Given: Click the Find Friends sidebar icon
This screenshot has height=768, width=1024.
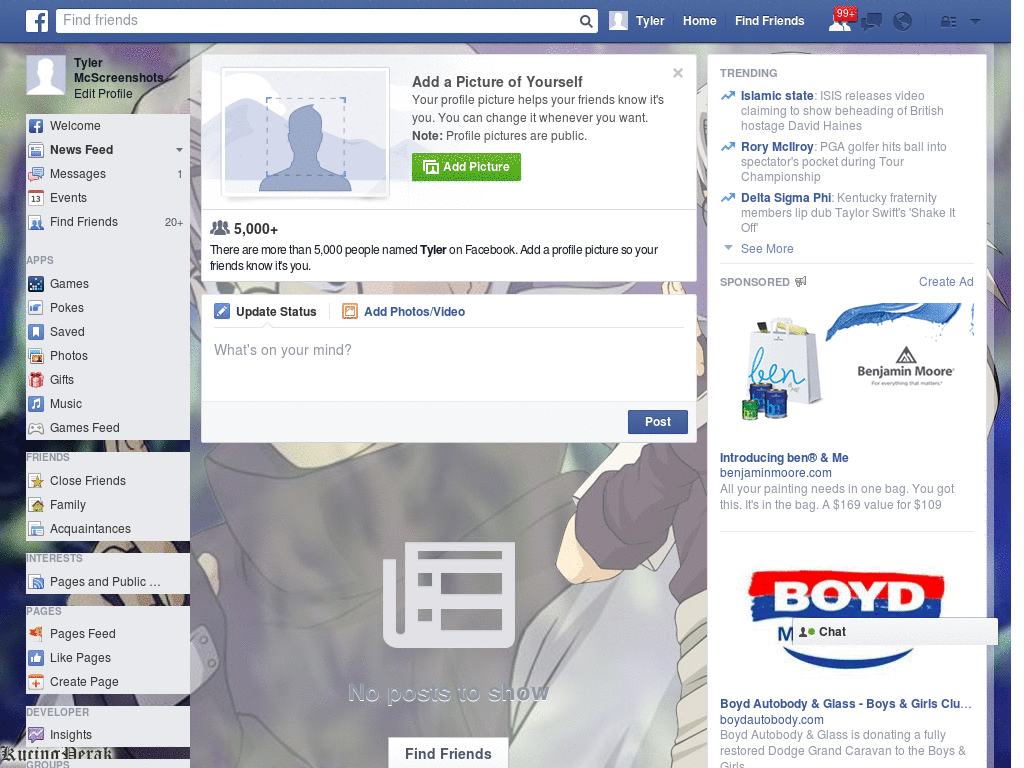Looking at the screenshot, I should 36,222.
